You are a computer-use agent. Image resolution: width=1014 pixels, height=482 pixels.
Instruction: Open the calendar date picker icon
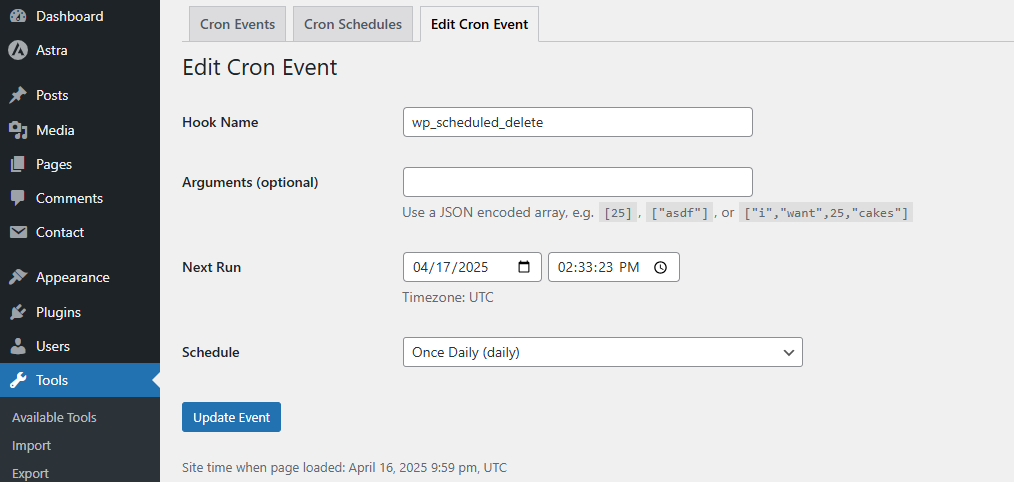click(524, 267)
